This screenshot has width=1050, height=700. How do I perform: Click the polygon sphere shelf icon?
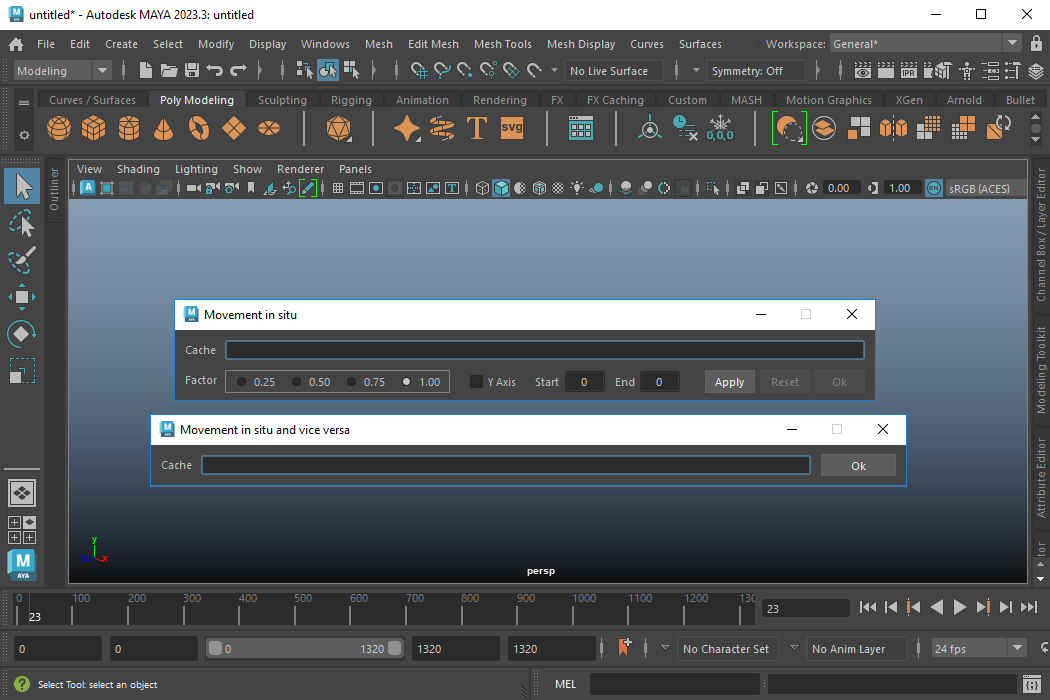(59, 128)
